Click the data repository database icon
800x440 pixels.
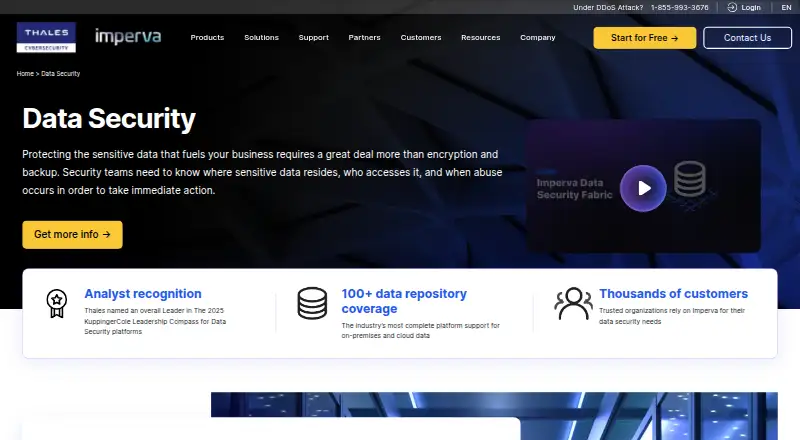coord(312,303)
